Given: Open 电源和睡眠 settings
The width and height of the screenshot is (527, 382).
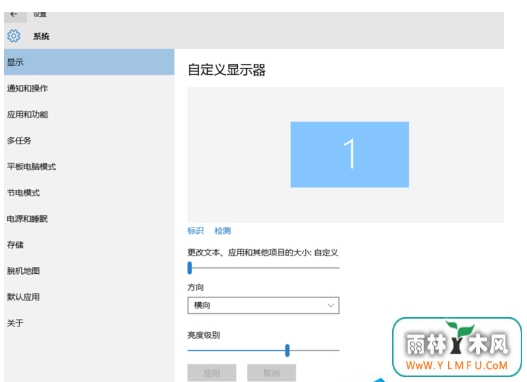Looking at the screenshot, I should coord(89,219).
